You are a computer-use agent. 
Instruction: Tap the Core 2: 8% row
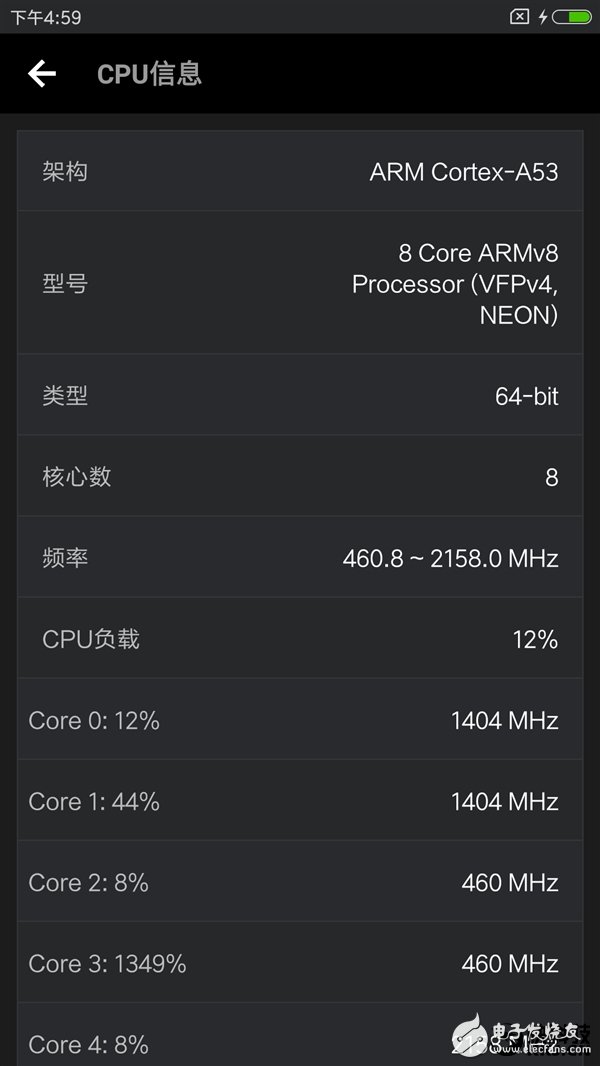click(x=300, y=882)
